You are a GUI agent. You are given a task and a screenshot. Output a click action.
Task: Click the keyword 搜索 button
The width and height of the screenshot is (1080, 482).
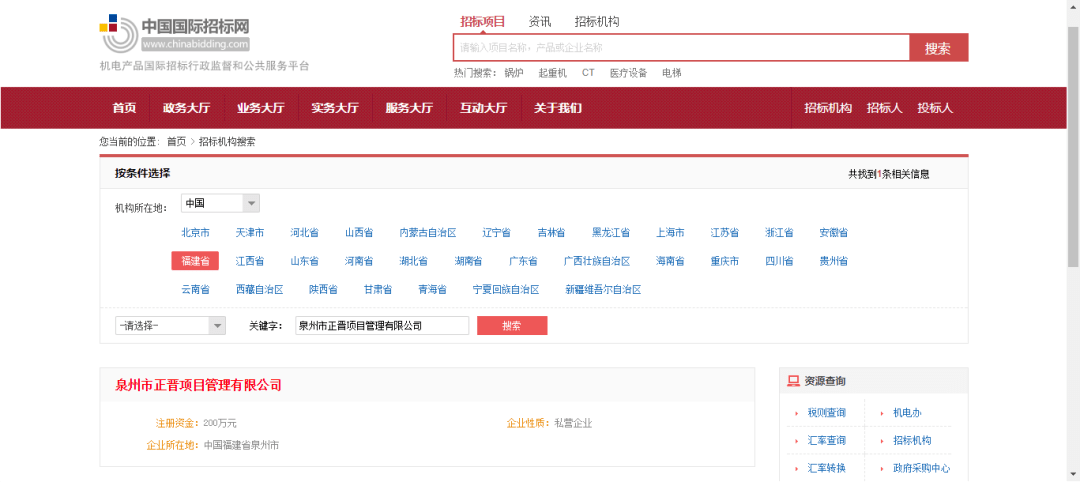point(512,326)
